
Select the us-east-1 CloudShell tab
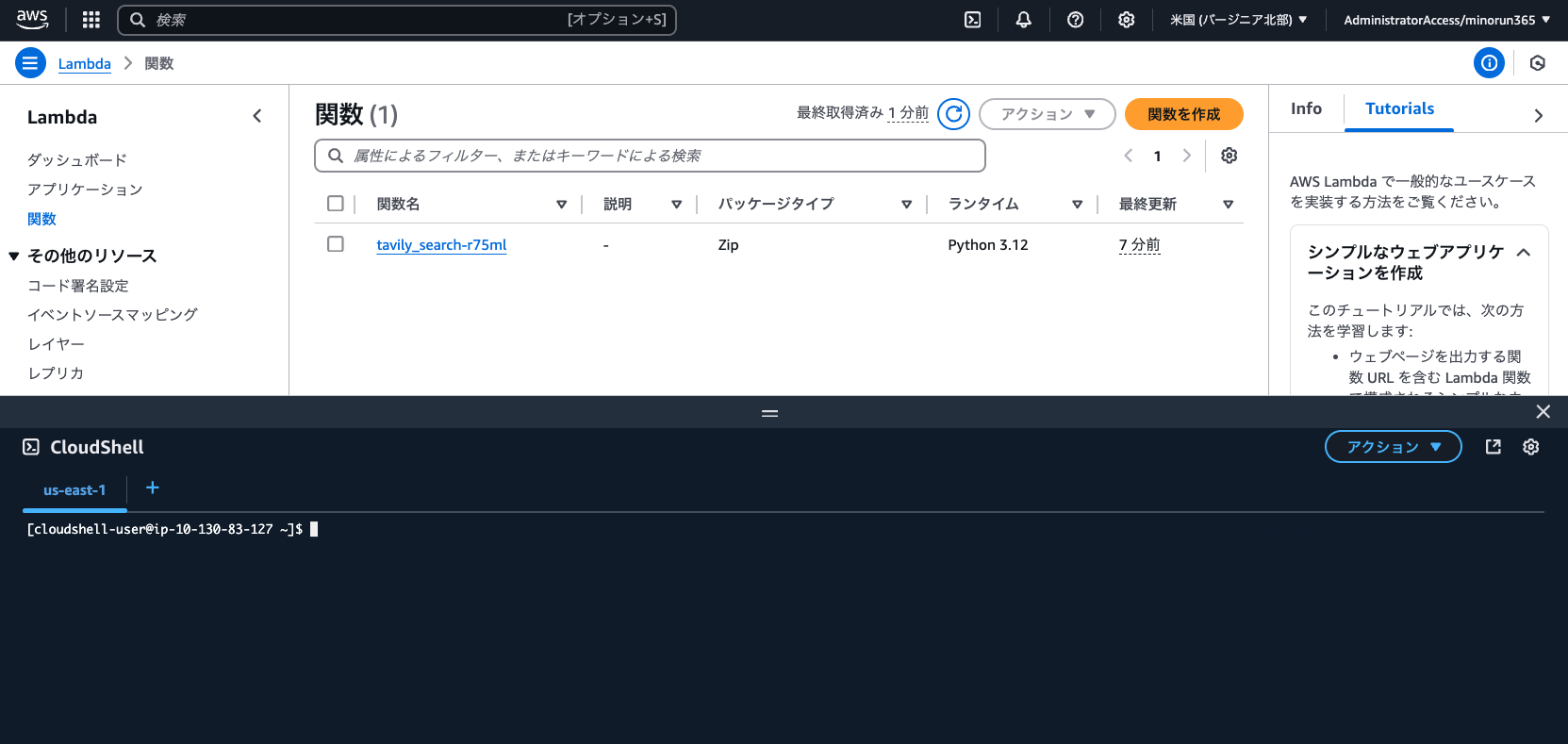(74, 490)
